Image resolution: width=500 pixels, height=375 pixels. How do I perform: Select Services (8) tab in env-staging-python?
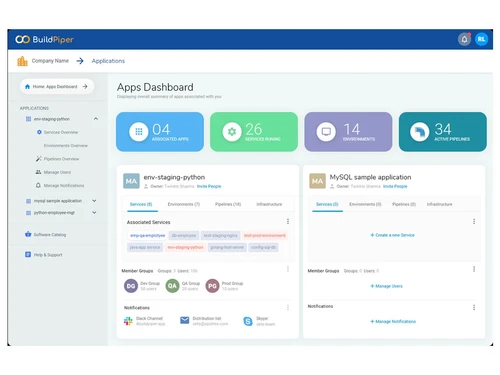(x=141, y=204)
